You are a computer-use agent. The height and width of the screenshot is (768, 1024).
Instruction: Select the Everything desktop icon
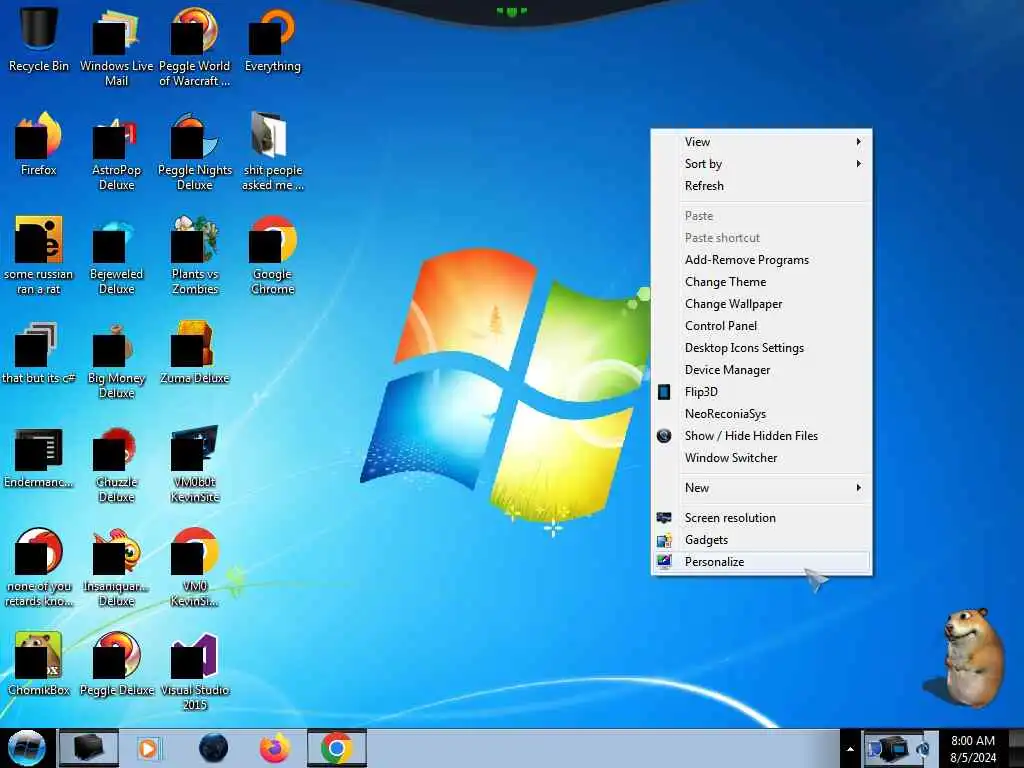tap(272, 40)
